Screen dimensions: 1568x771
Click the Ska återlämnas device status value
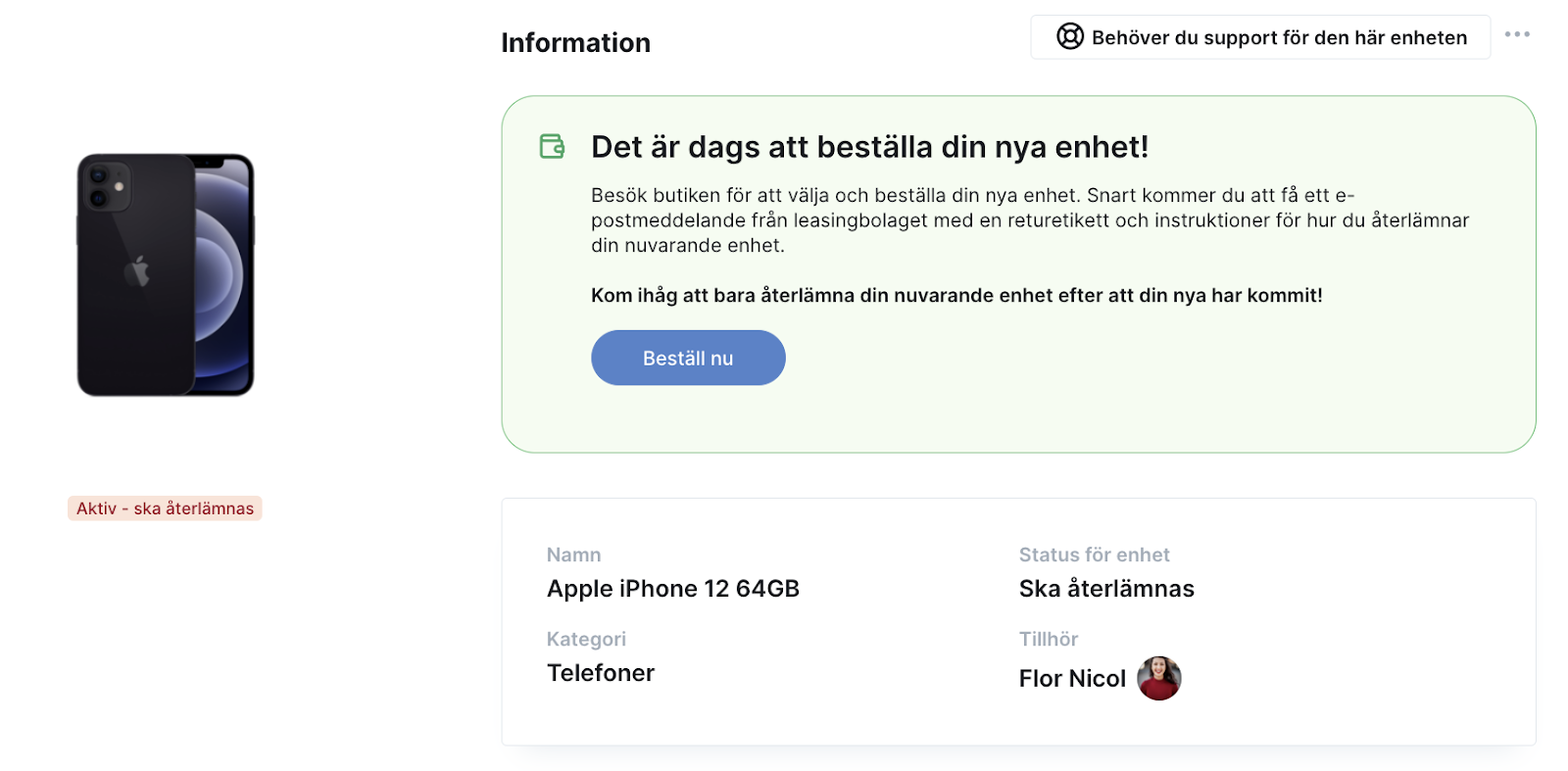pos(1106,589)
